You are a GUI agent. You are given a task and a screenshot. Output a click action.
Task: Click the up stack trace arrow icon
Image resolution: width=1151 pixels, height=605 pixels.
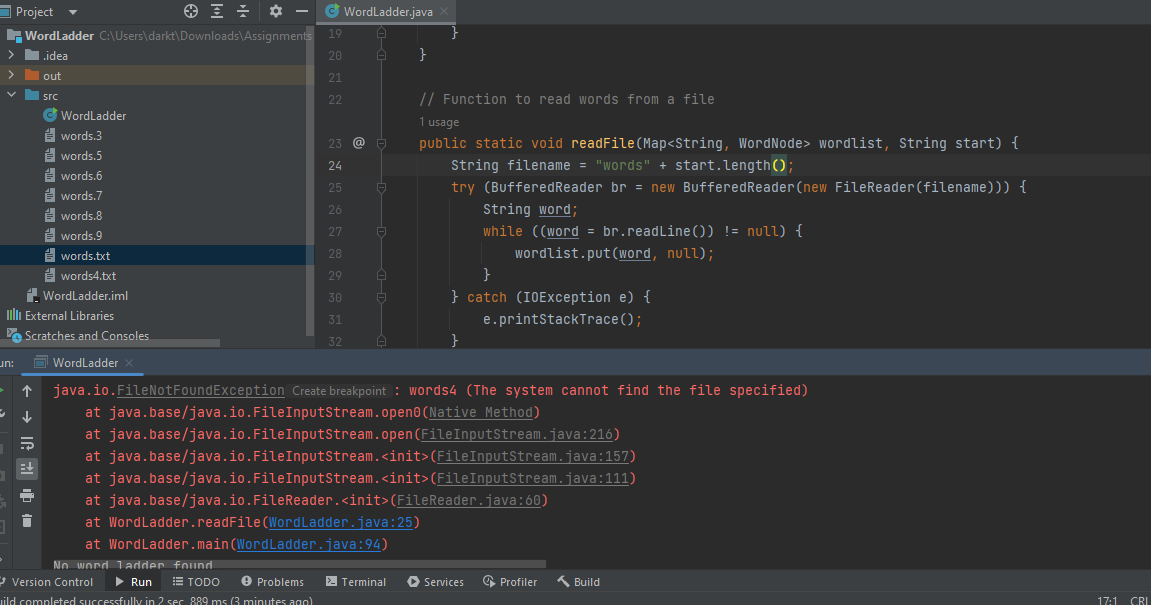[27, 392]
